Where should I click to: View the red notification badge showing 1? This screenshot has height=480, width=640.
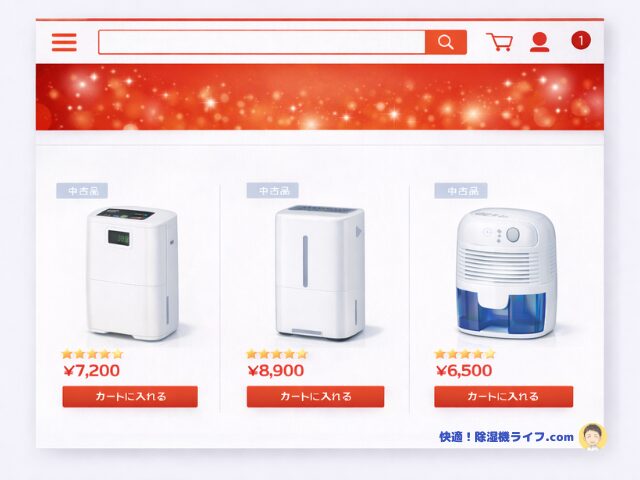(581, 40)
